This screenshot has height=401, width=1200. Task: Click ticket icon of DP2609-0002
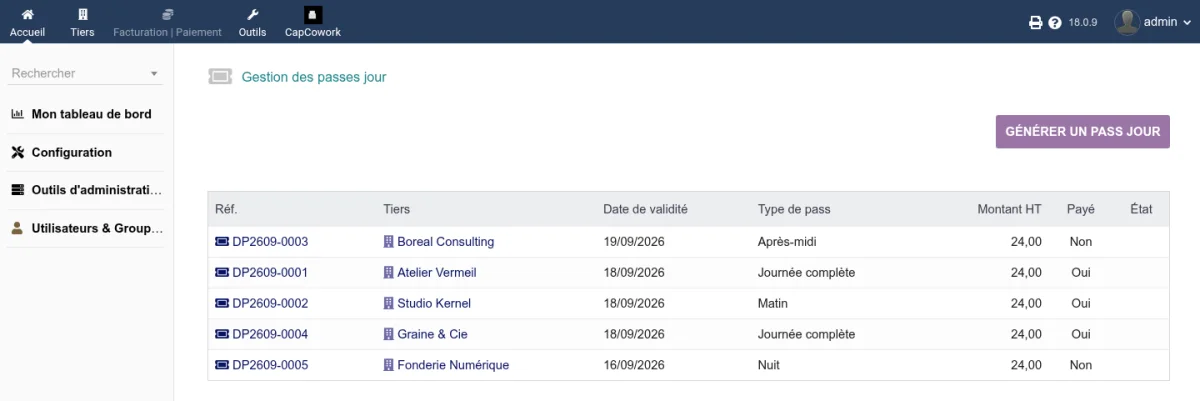(222, 303)
